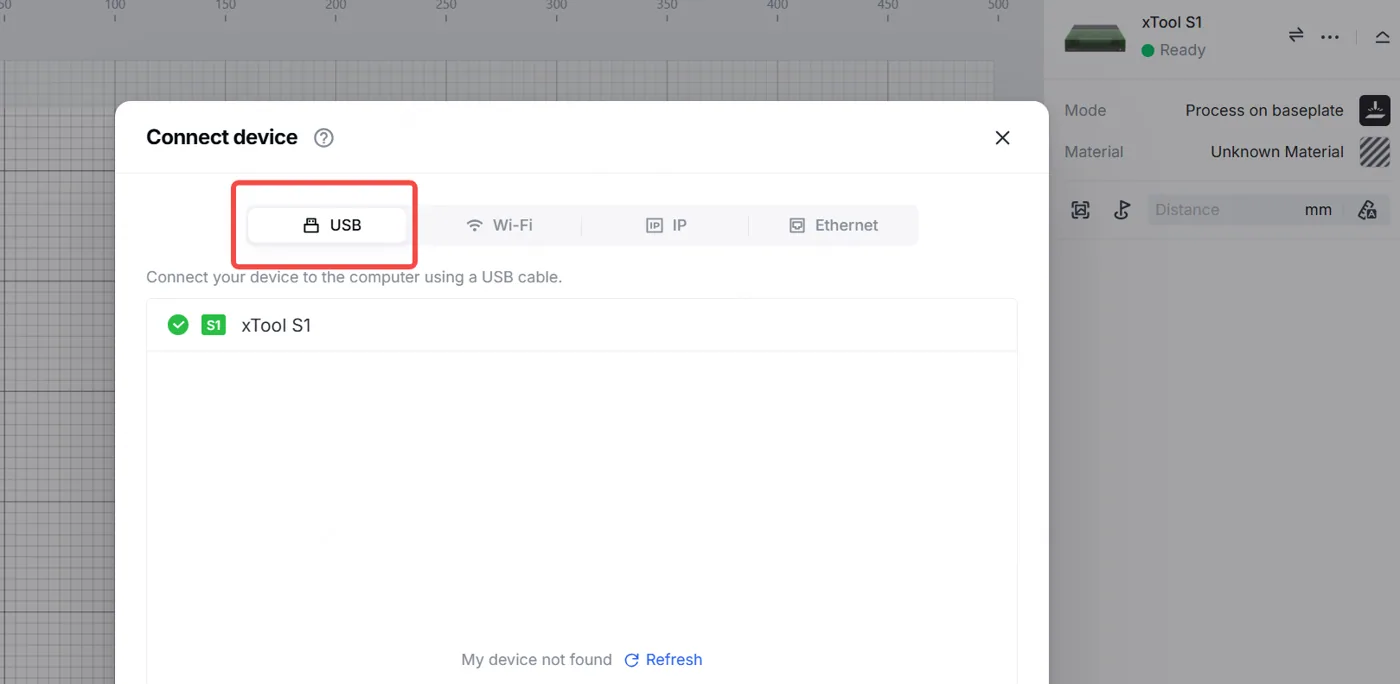
Task: Click the help icon beside Connect device
Action: [x=323, y=138]
